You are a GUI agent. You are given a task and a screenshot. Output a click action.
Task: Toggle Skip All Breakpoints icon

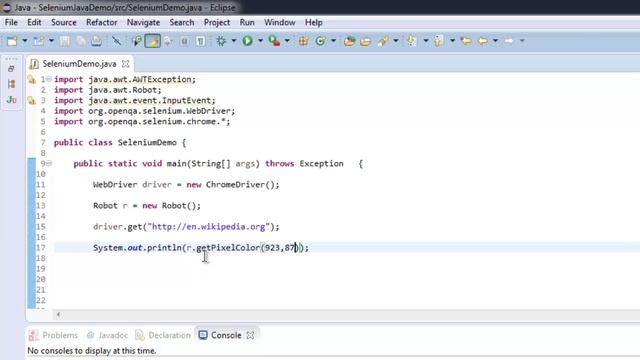coord(116,41)
